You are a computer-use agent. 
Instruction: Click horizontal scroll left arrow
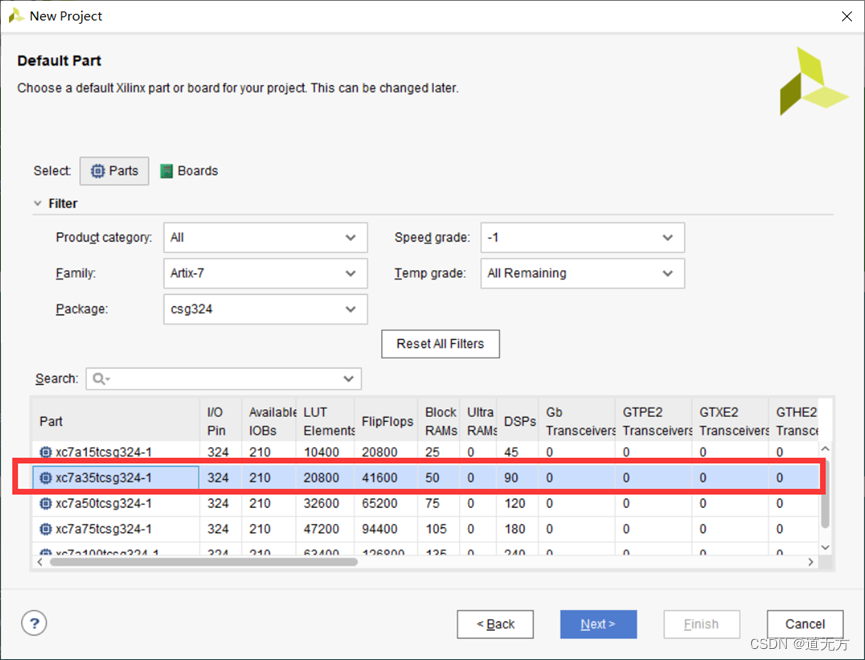tap(39, 562)
